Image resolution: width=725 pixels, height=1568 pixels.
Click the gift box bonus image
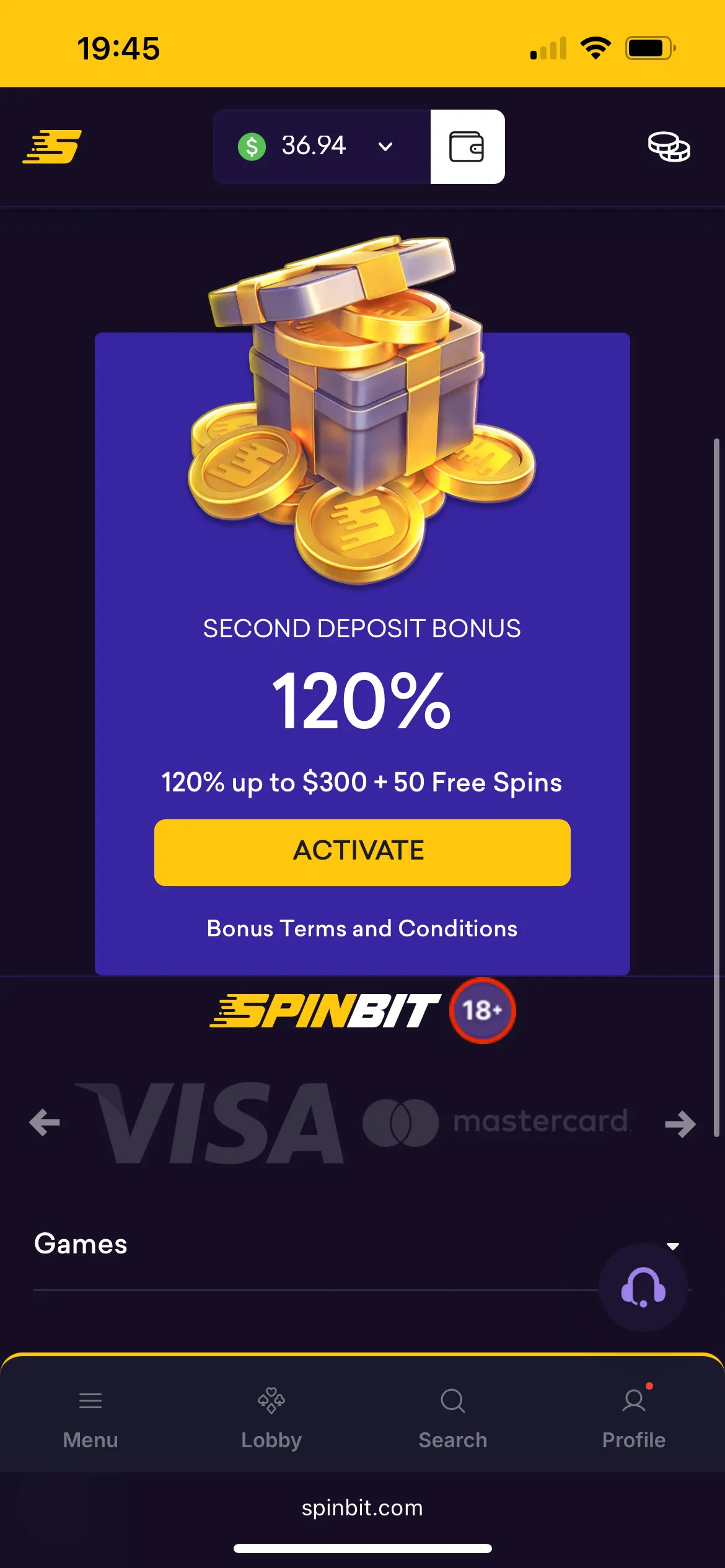pyautogui.click(x=362, y=409)
